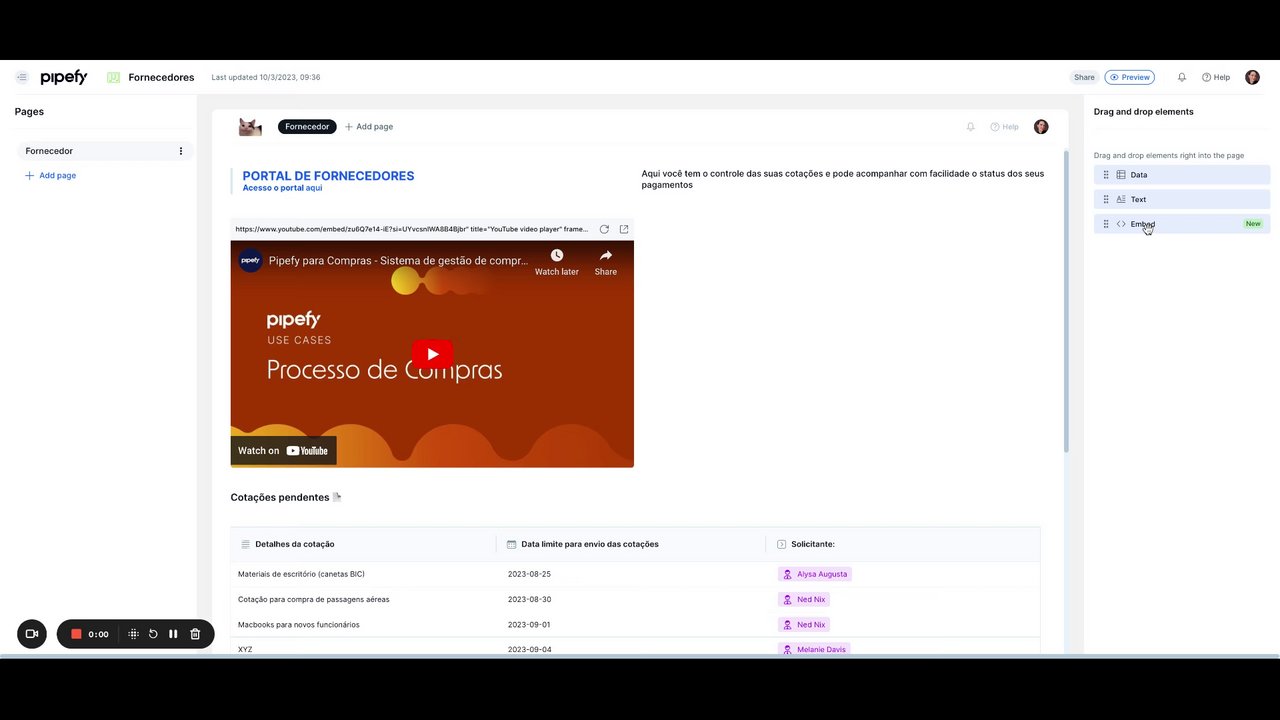Select the Fornecedor page in Pages list
Image resolution: width=1280 pixels, height=720 pixels.
click(x=105, y=151)
